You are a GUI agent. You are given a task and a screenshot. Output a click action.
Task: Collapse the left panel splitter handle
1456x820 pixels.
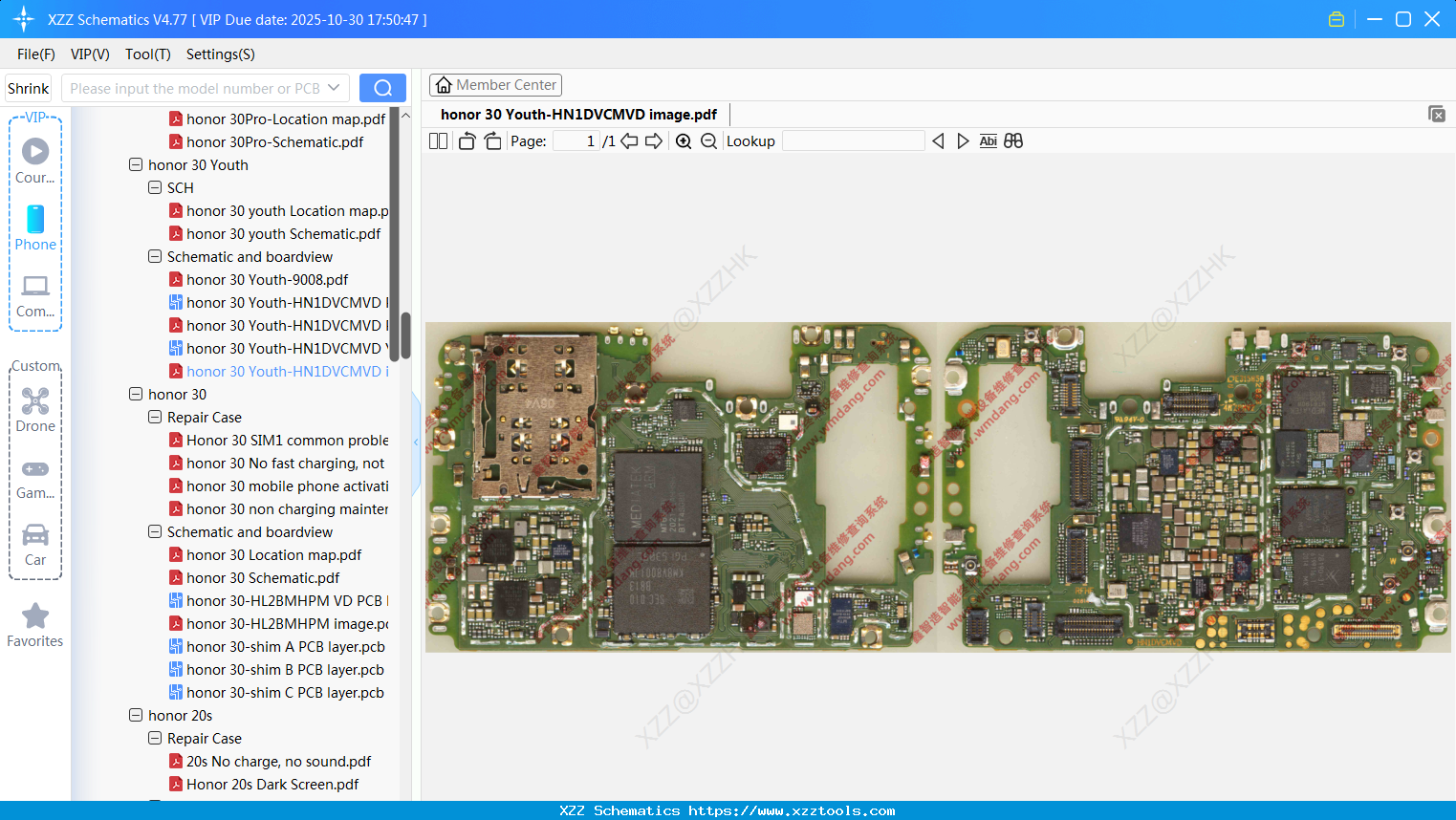click(x=416, y=442)
